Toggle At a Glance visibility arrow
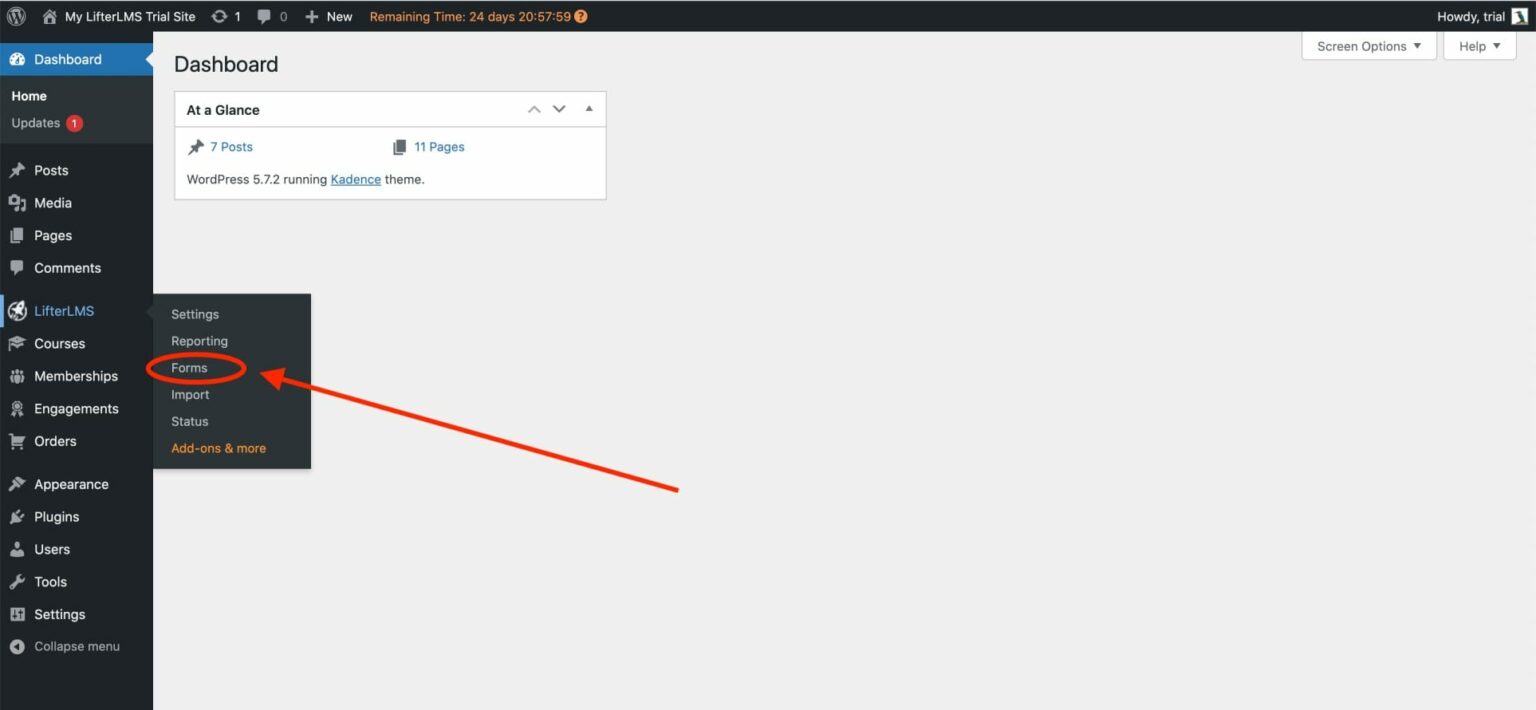Image resolution: width=1536 pixels, height=710 pixels. [x=588, y=109]
